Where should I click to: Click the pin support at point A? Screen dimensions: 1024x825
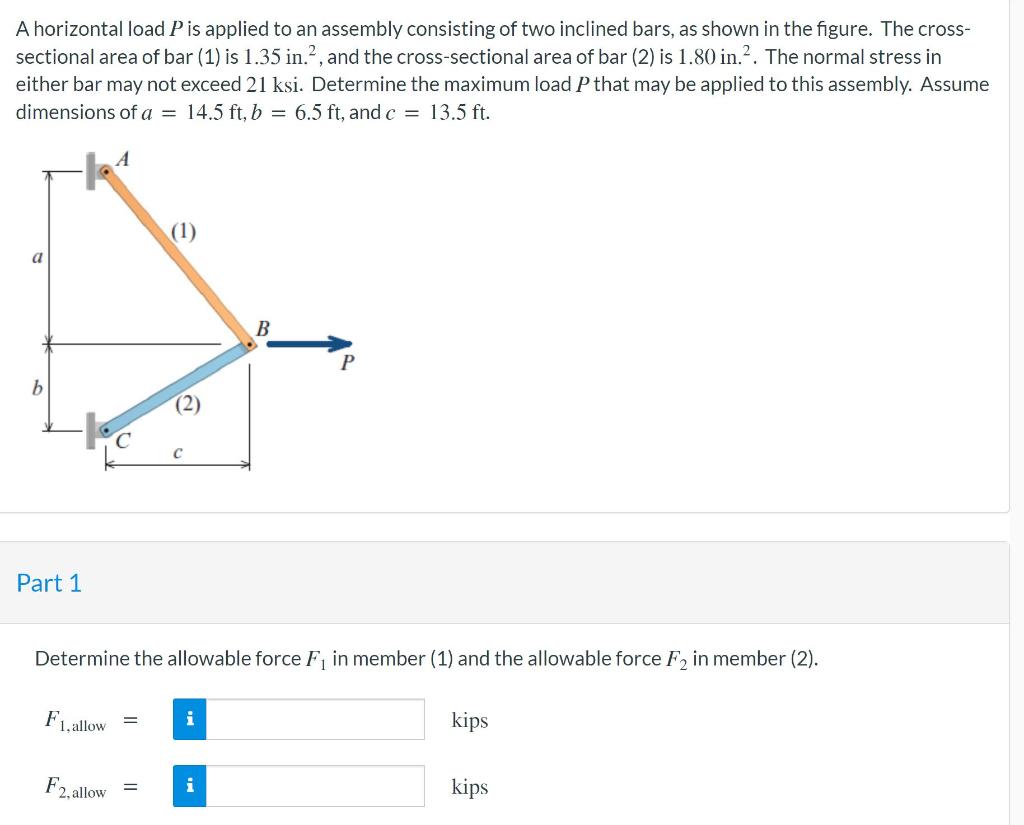[x=106, y=172]
